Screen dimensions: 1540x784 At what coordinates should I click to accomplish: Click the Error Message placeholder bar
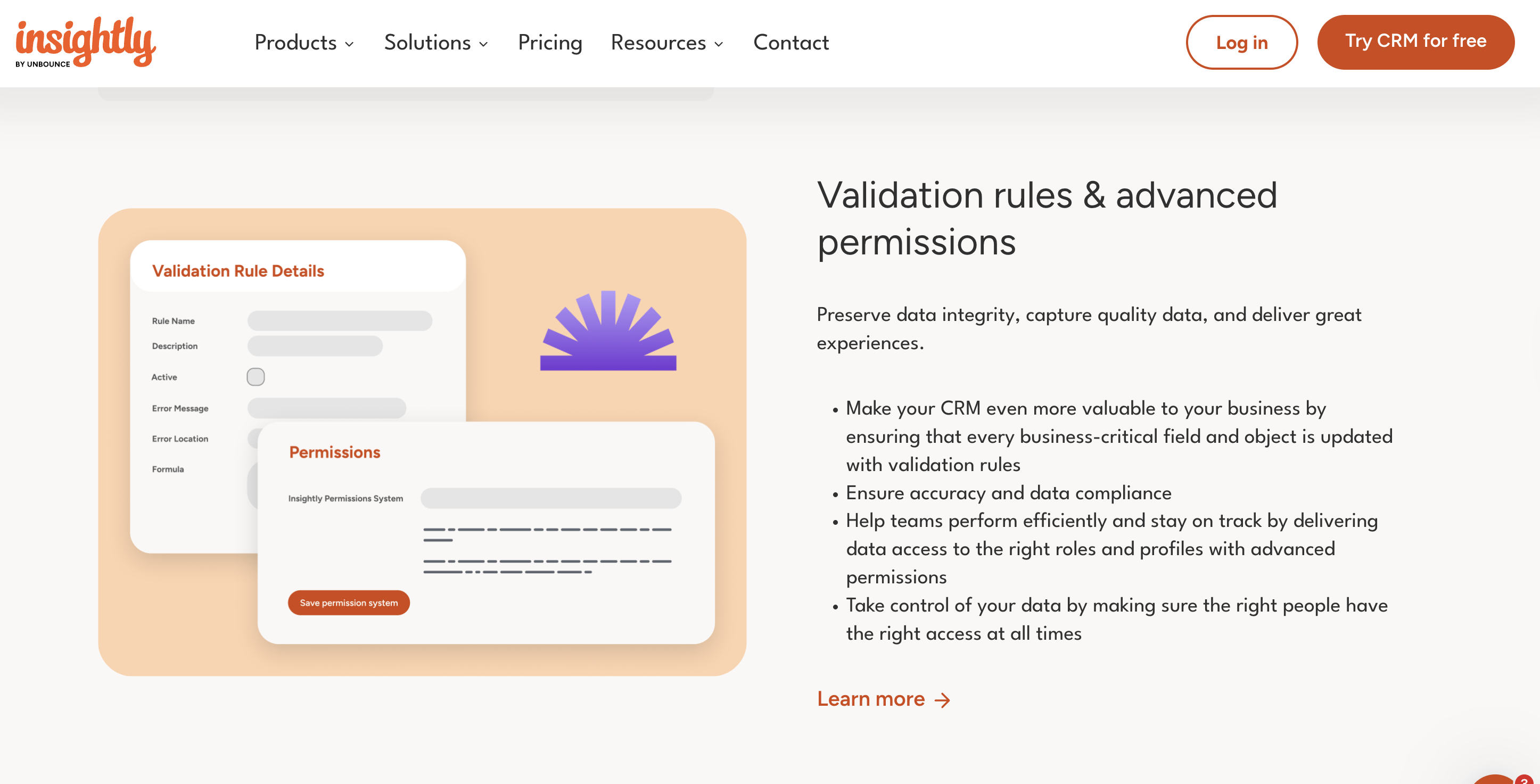pos(326,409)
